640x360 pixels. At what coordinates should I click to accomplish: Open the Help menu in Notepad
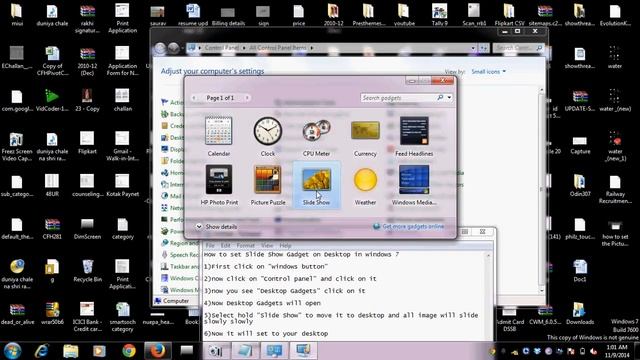[285, 245]
